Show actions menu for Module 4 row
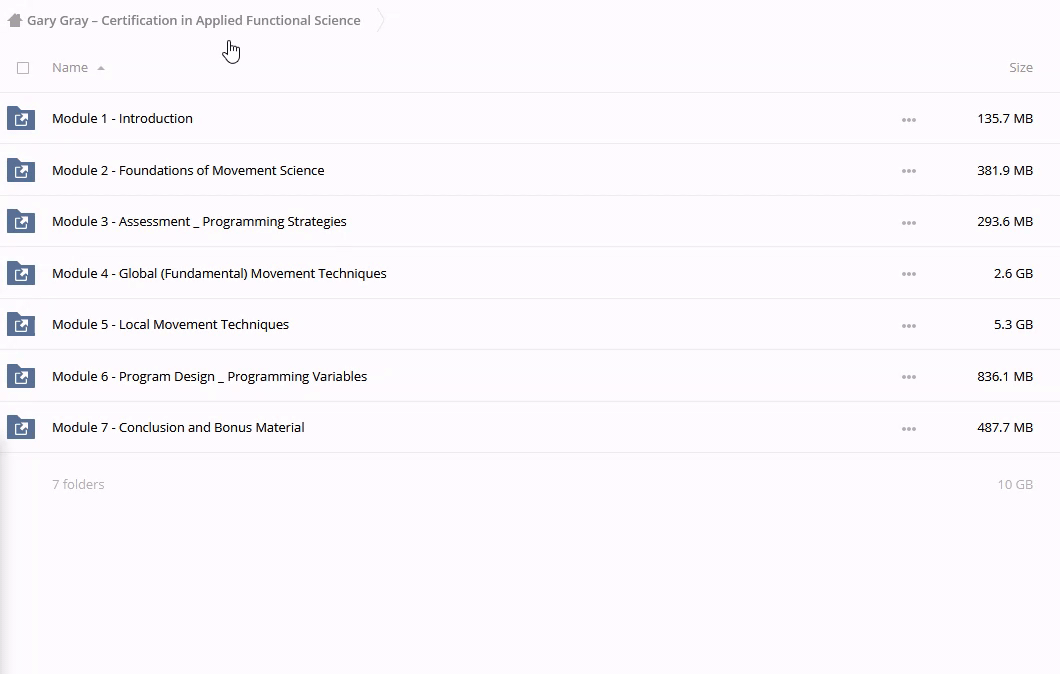 click(908, 274)
